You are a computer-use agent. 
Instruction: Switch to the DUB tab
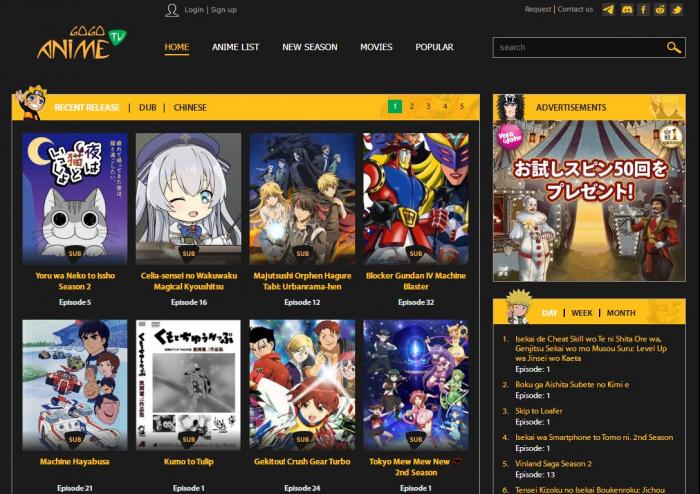pos(148,108)
